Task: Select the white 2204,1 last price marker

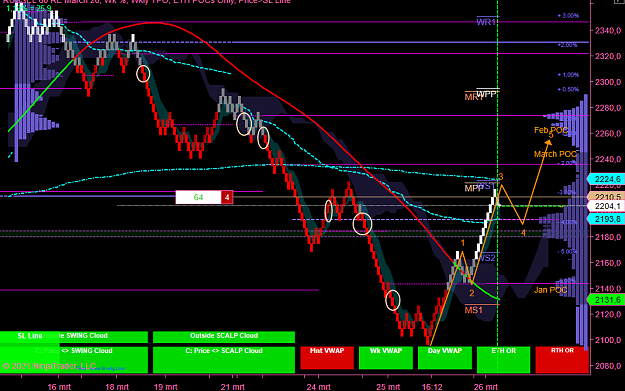Action: coord(606,206)
